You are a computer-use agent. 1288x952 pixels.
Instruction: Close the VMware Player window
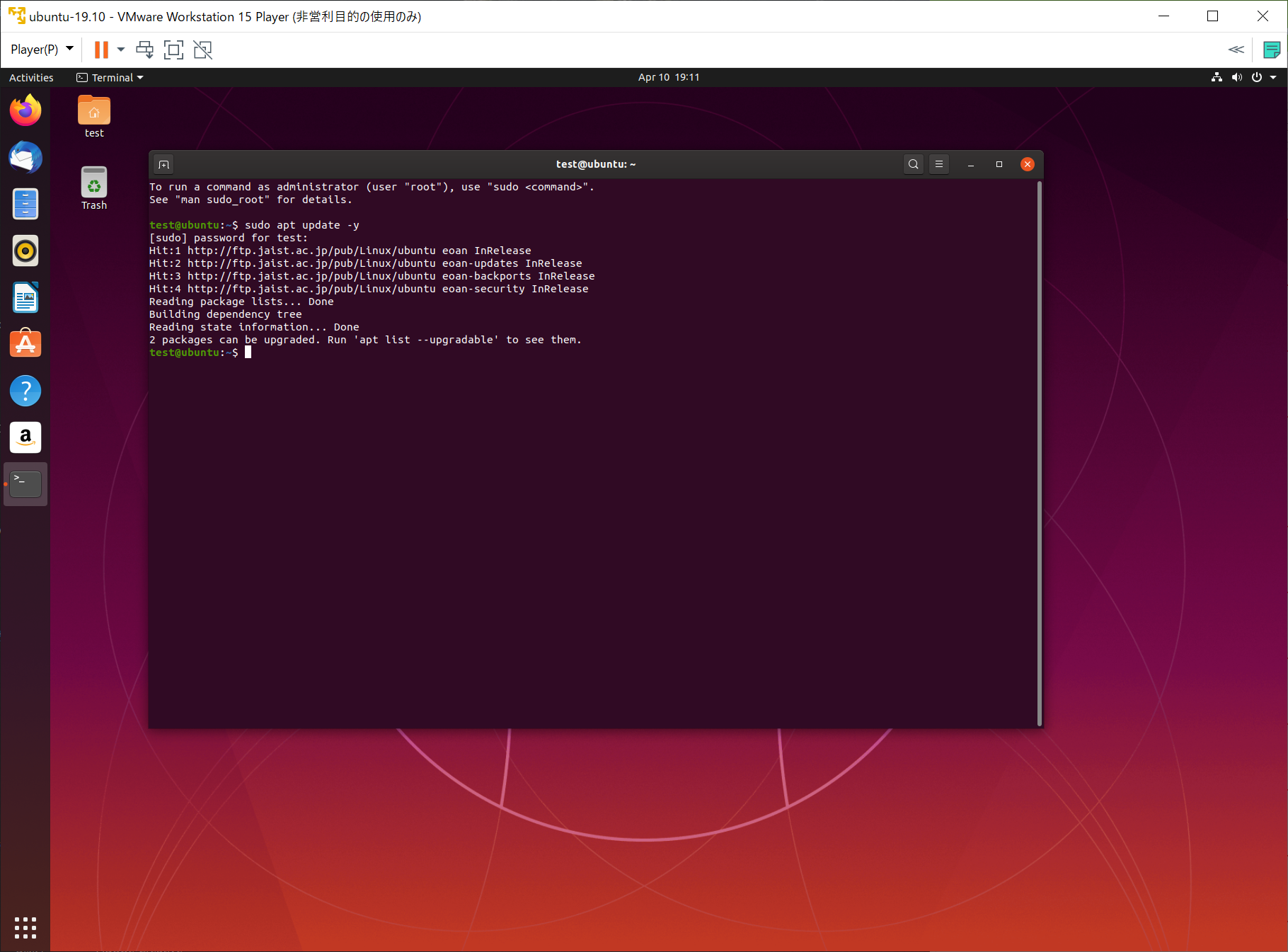pos(1263,16)
